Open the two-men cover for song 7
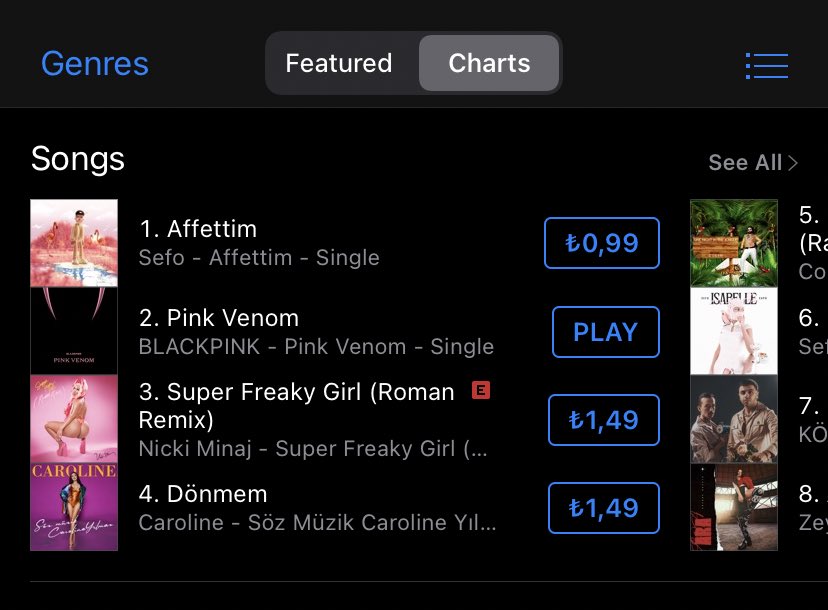This screenshot has height=610, width=828. (734, 419)
